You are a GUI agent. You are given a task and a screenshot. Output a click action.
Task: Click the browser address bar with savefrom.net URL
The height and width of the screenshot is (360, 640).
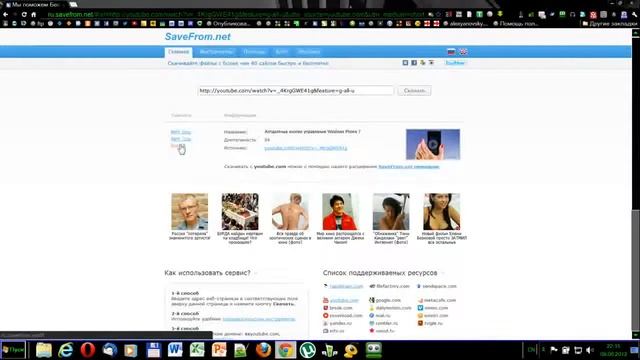pyautogui.click(x=235, y=14)
